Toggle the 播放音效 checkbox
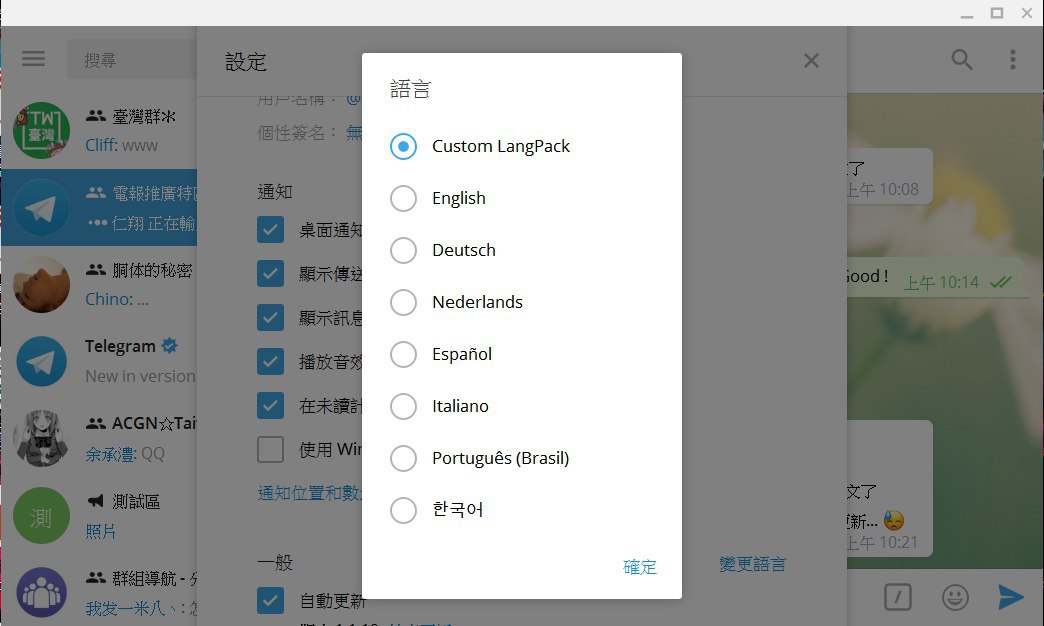The width and height of the screenshot is (1044, 626). [270, 362]
